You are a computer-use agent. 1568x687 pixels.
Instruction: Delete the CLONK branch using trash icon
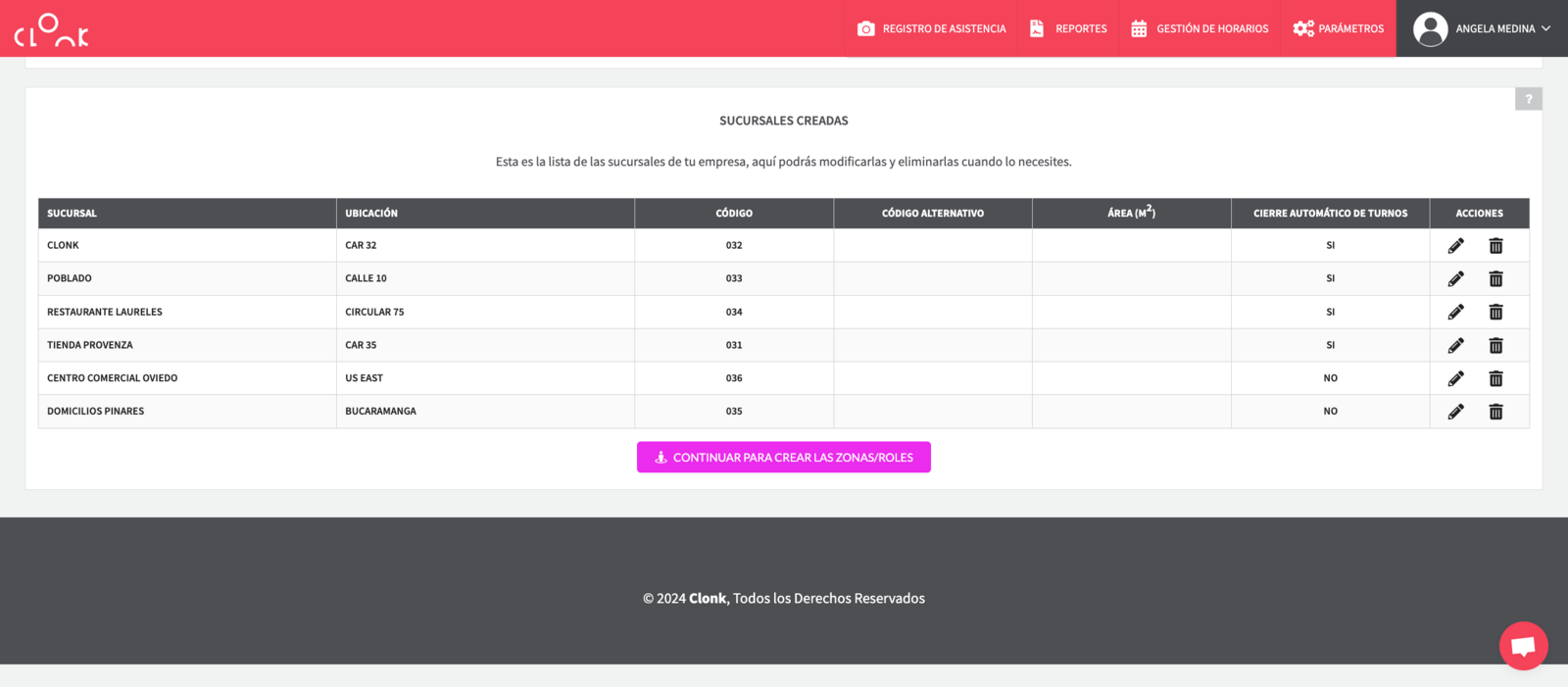[x=1495, y=246]
